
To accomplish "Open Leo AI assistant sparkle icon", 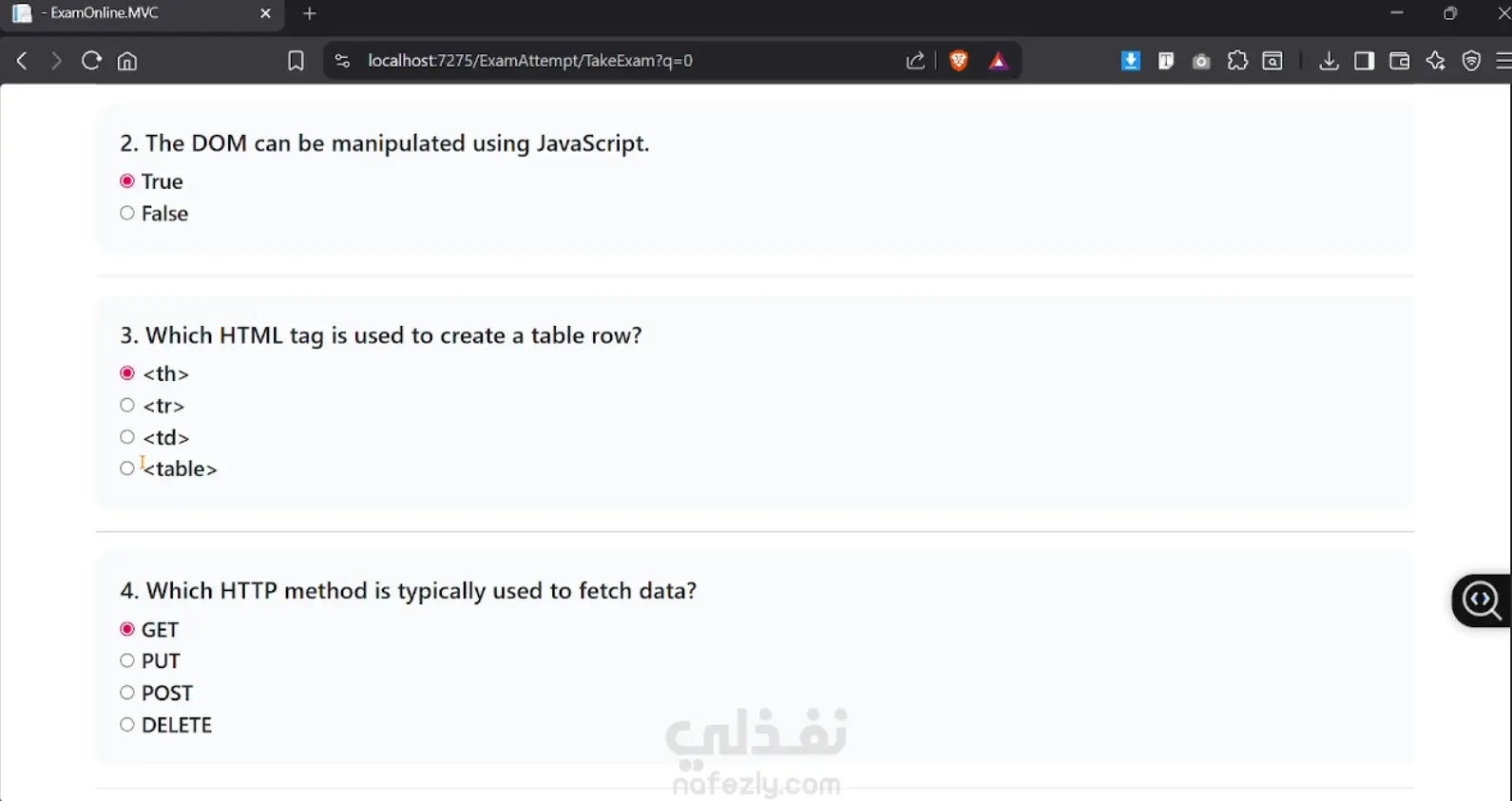I will coord(1435,61).
